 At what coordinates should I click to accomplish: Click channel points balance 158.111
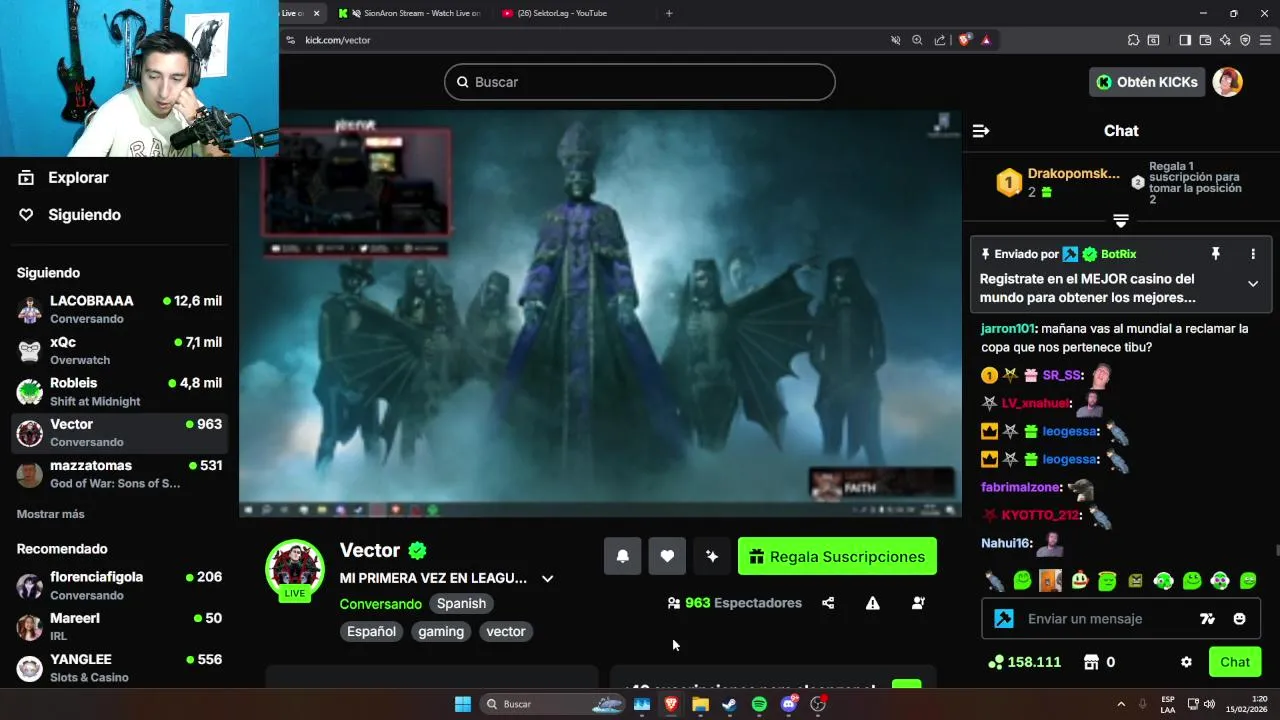pos(1024,662)
